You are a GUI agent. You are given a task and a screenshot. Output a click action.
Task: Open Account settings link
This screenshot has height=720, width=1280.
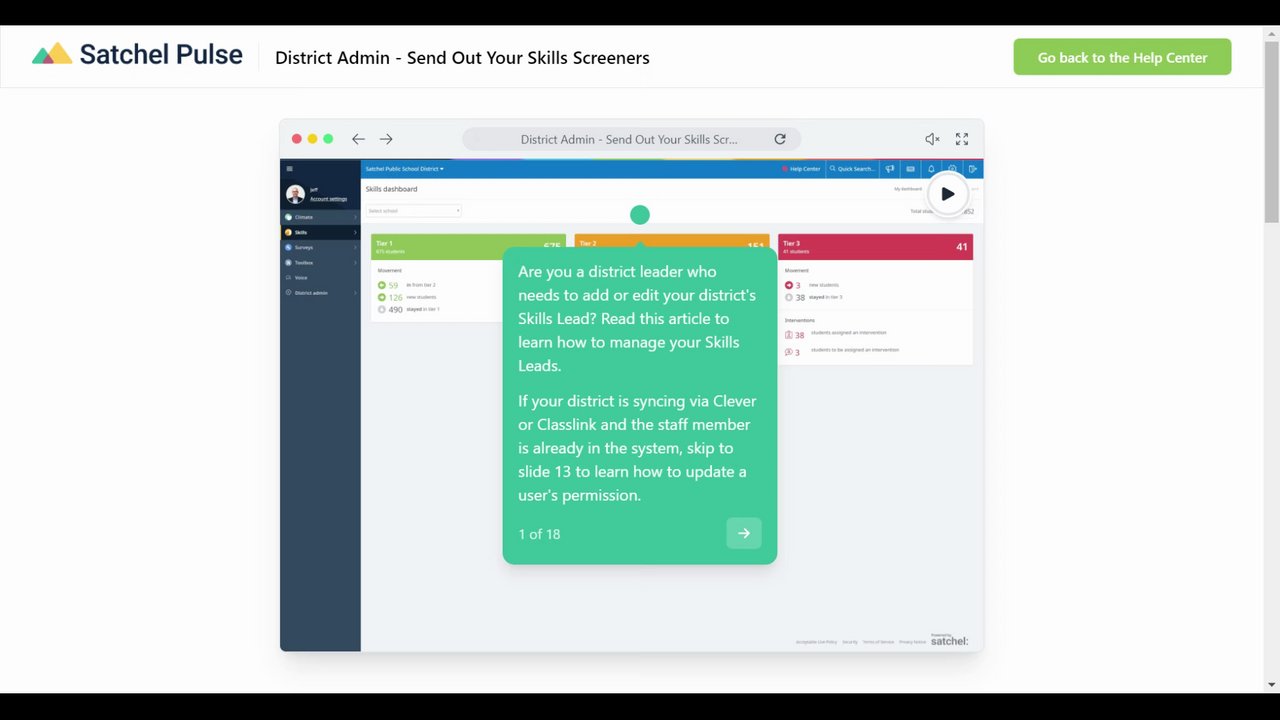click(328, 199)
